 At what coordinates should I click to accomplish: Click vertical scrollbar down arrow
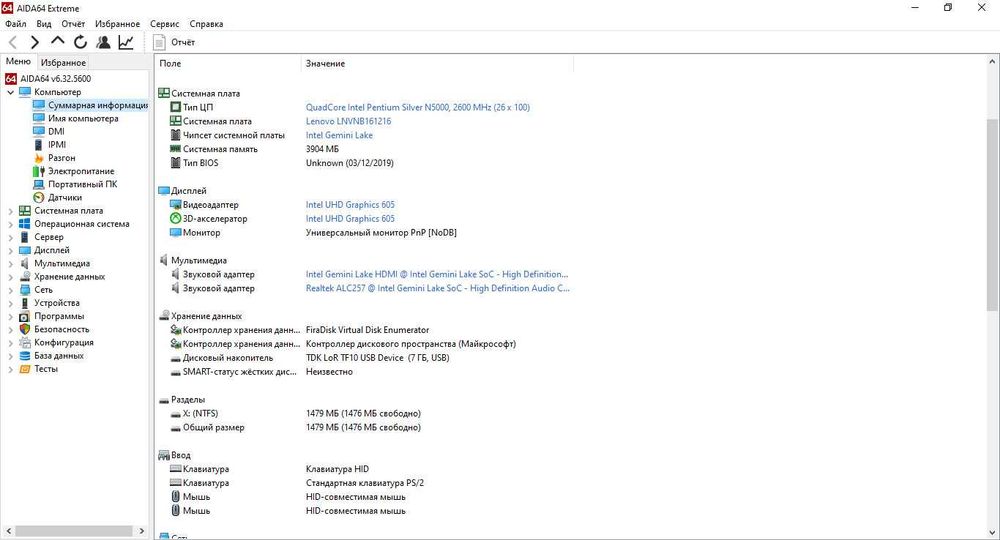pos(992,532)
